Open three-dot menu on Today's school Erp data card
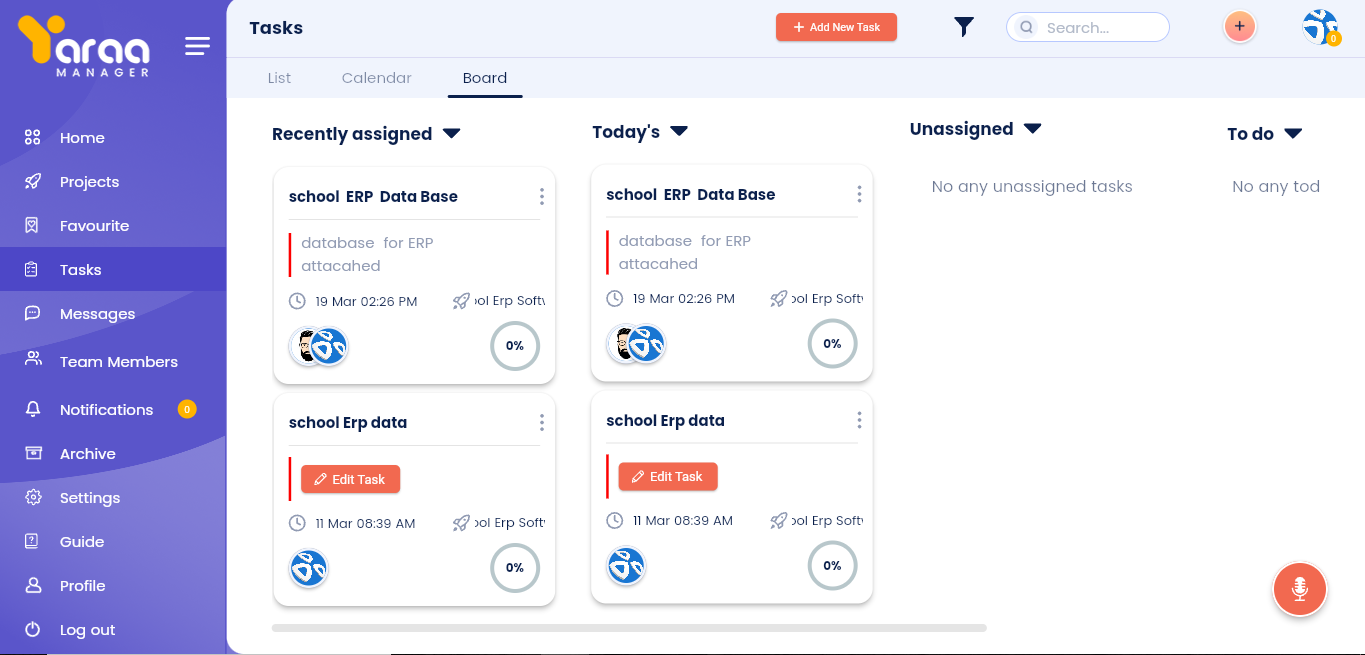The width and height of the screenshot is (1365, 655). pyautogui.click(x=858, y=420)
